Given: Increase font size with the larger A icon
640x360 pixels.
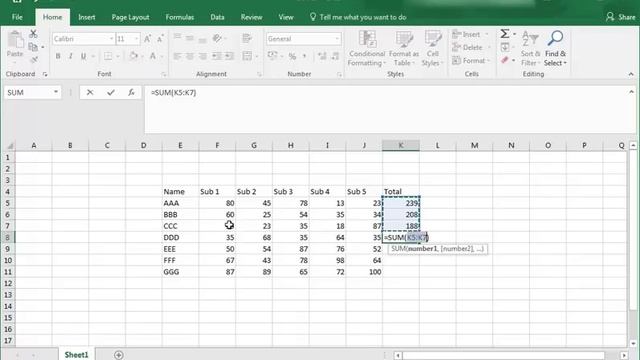Looking at the screenshot, I should [x=148, y=39].
